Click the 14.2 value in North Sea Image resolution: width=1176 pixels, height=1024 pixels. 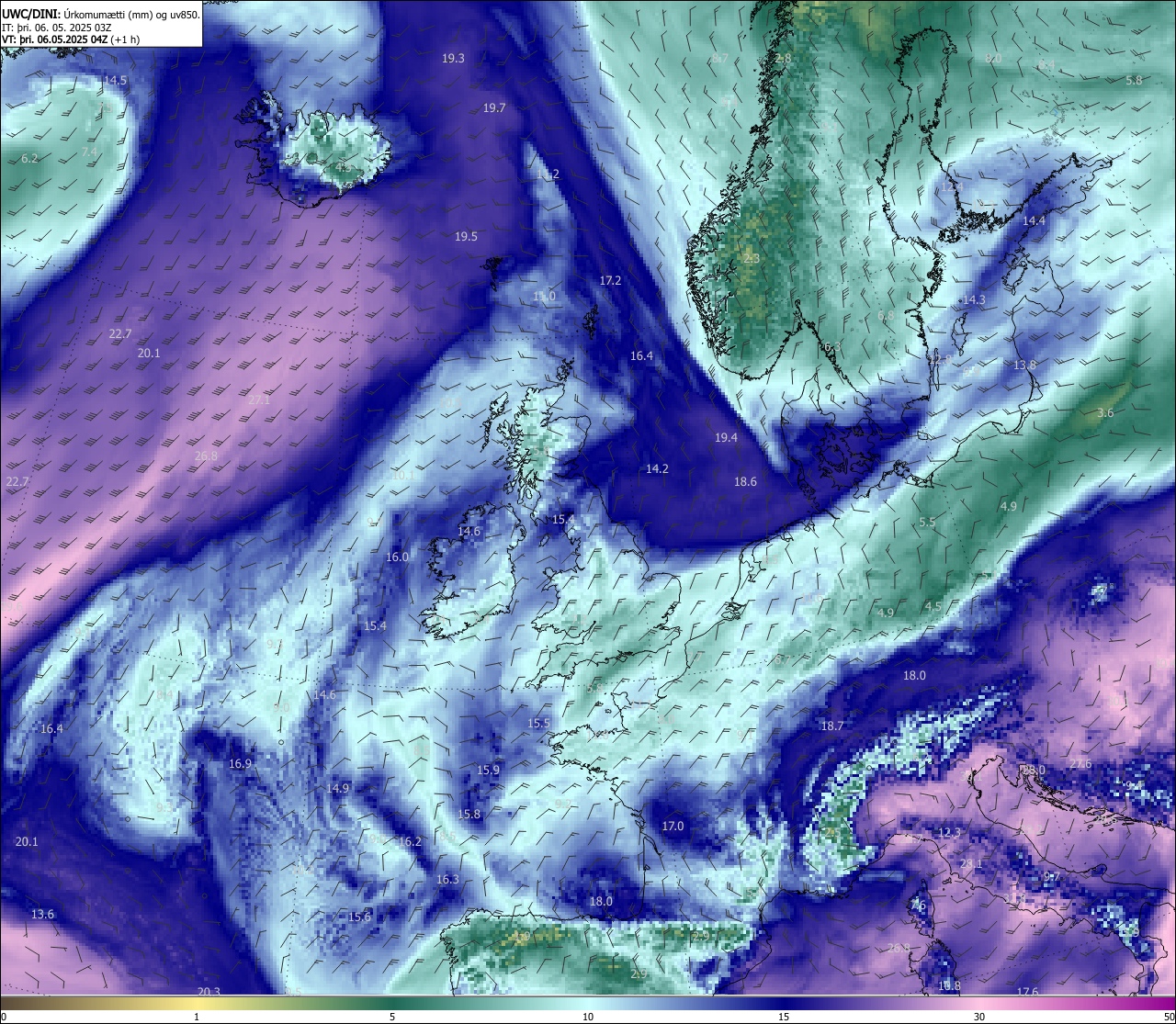[x=657, y=469]
